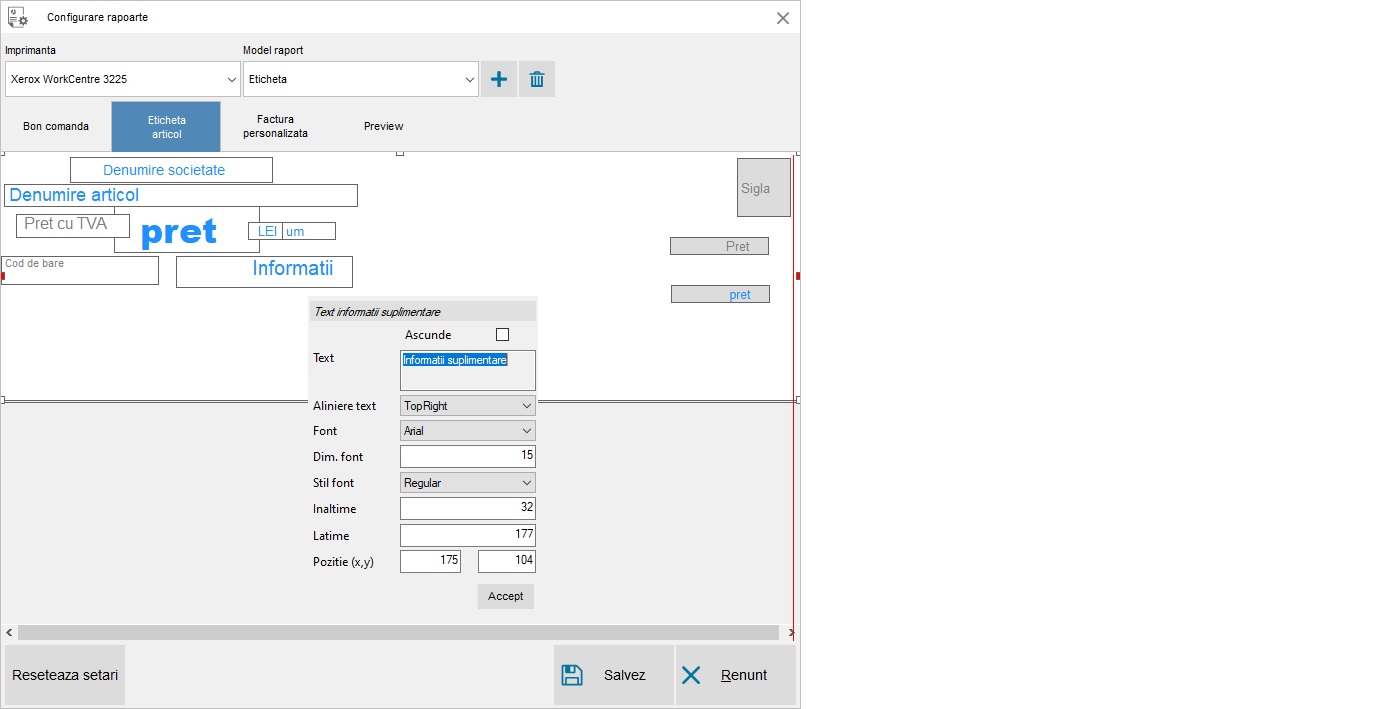Screen dimensions: 1397x709
Task: Click the application icon in title bar
Action: coord(18,17)
